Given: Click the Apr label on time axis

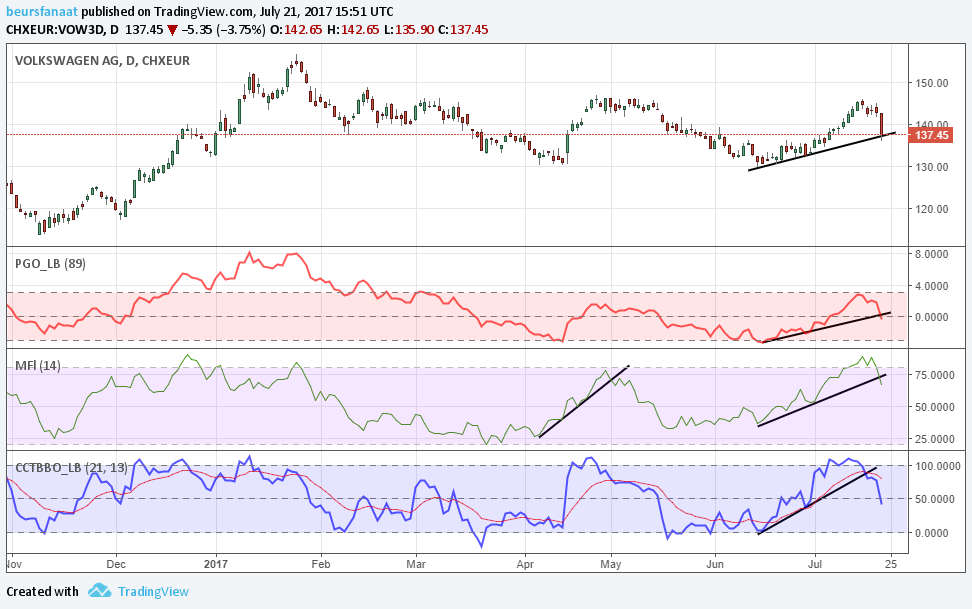Looking at the screenshot, I should click(x=525, y=564).
